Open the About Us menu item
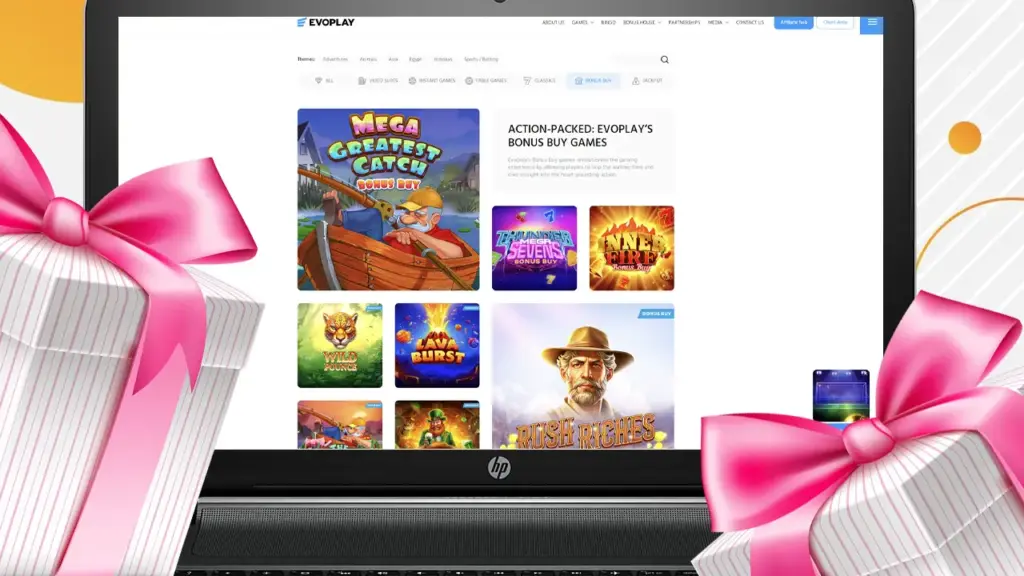Screen dimensions: 1024x576 click(553, 22)
